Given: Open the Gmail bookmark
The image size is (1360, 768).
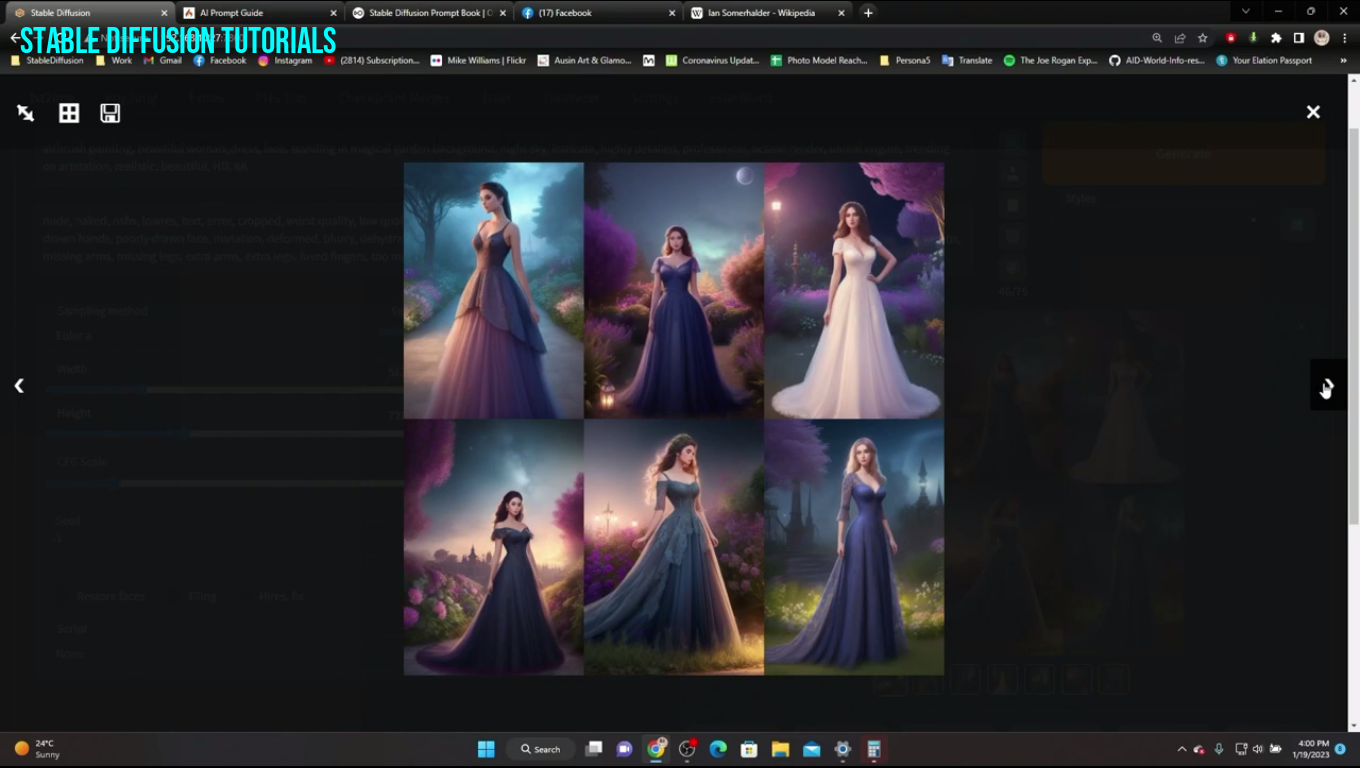Looking at the screenshot, I should (162, 60).
